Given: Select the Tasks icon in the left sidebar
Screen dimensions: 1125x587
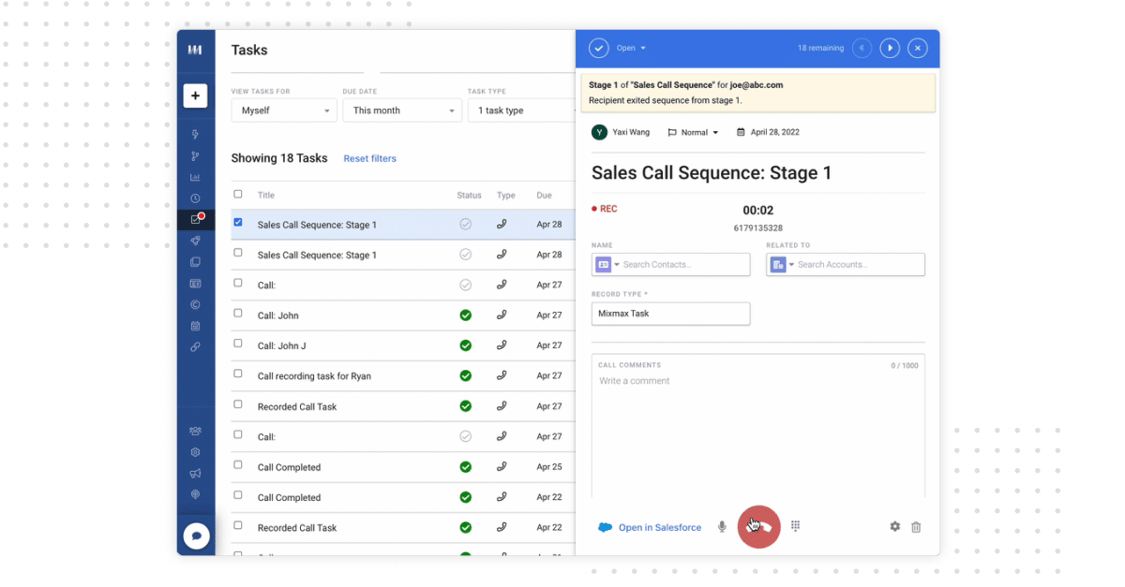Looking at the screenshot, I should tap(196, 219).
